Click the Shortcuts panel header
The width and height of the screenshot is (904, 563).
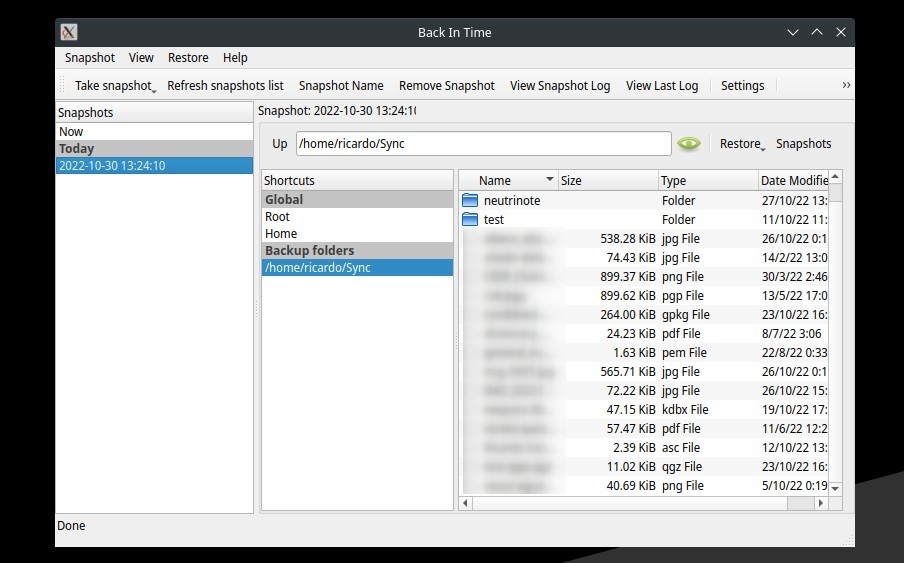(357, 180)
